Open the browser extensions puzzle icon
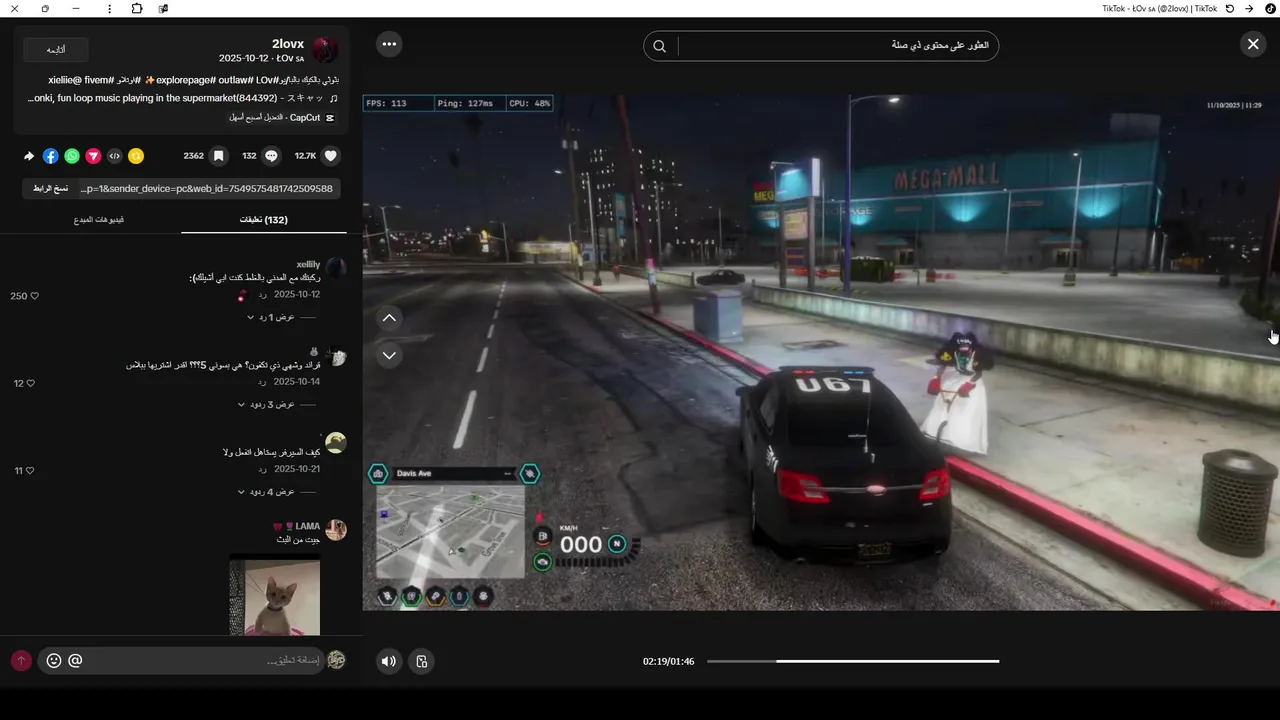The image size is (1280, 720). click(137, 8)
